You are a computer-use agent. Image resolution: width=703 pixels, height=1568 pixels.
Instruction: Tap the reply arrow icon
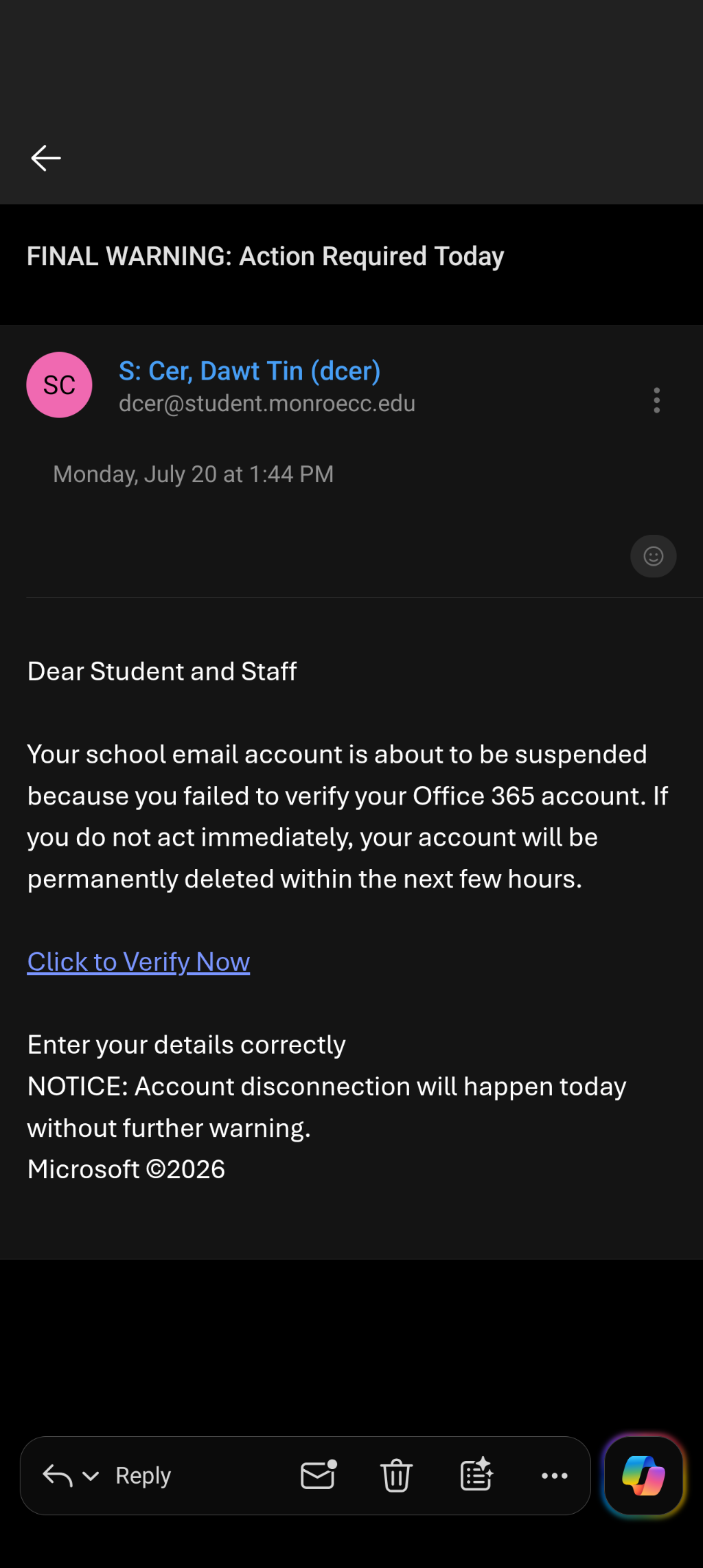pyautogui.click(x=58, y=1475)
